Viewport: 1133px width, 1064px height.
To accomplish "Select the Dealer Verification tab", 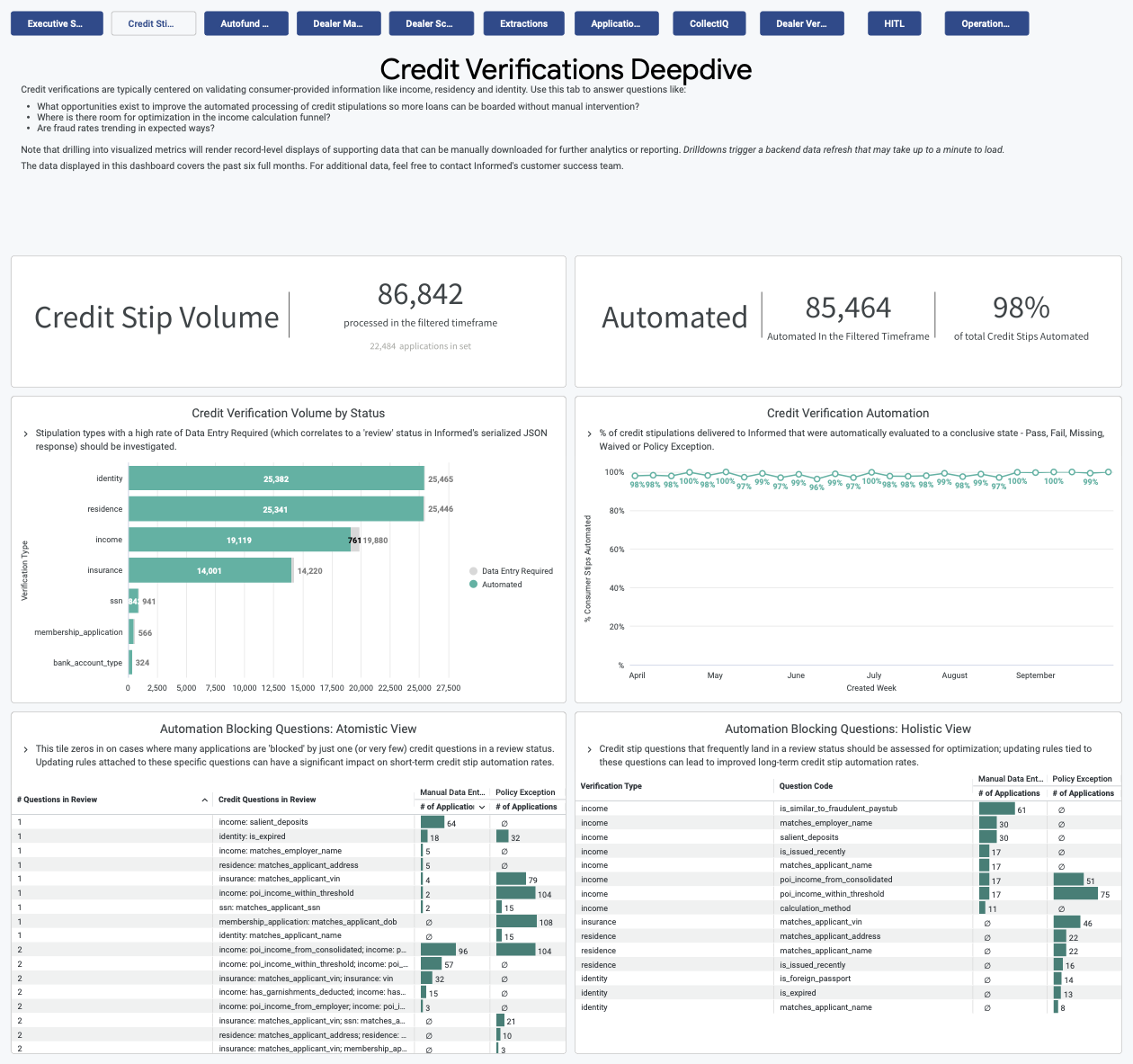I will pos(801,23).
